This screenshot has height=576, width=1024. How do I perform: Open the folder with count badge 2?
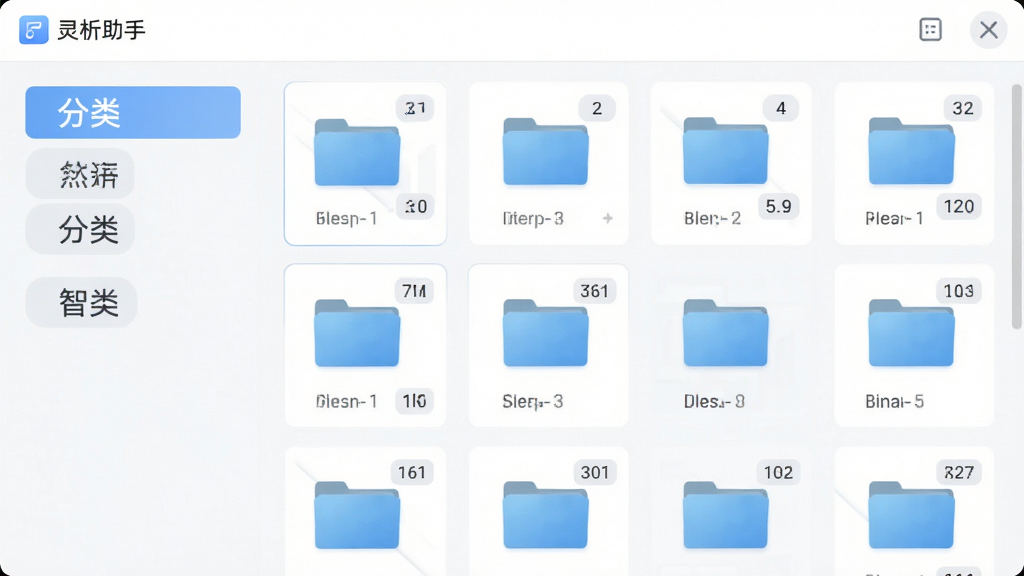coord(549,163)
